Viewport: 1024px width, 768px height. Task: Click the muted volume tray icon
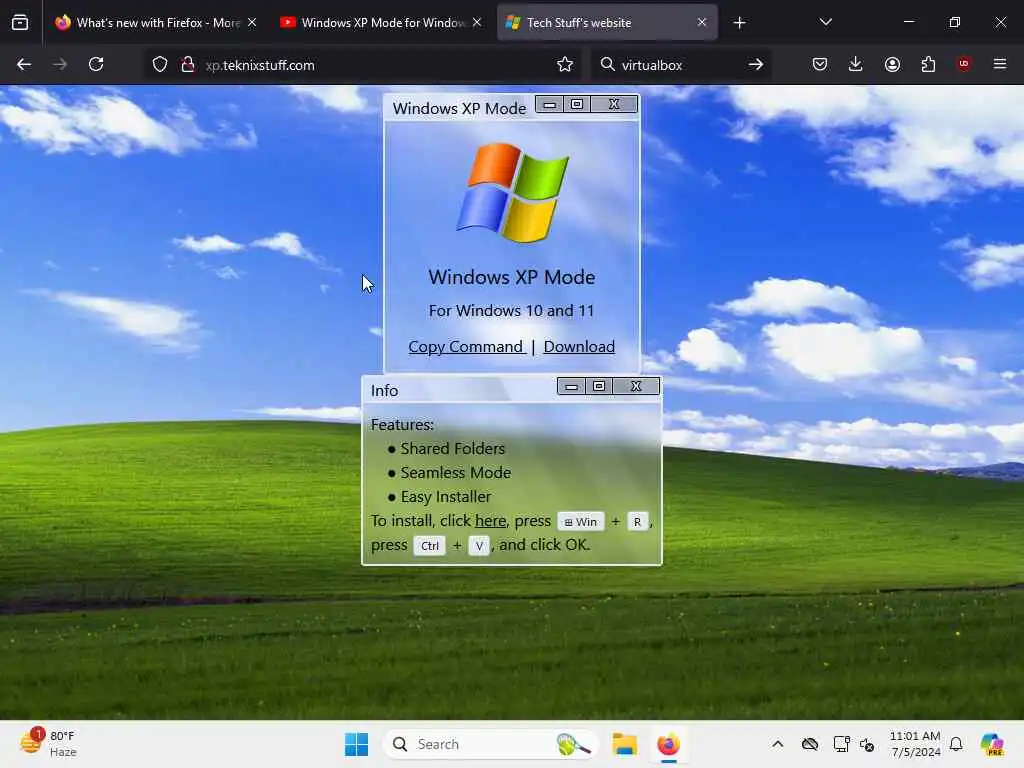point(867,744)
